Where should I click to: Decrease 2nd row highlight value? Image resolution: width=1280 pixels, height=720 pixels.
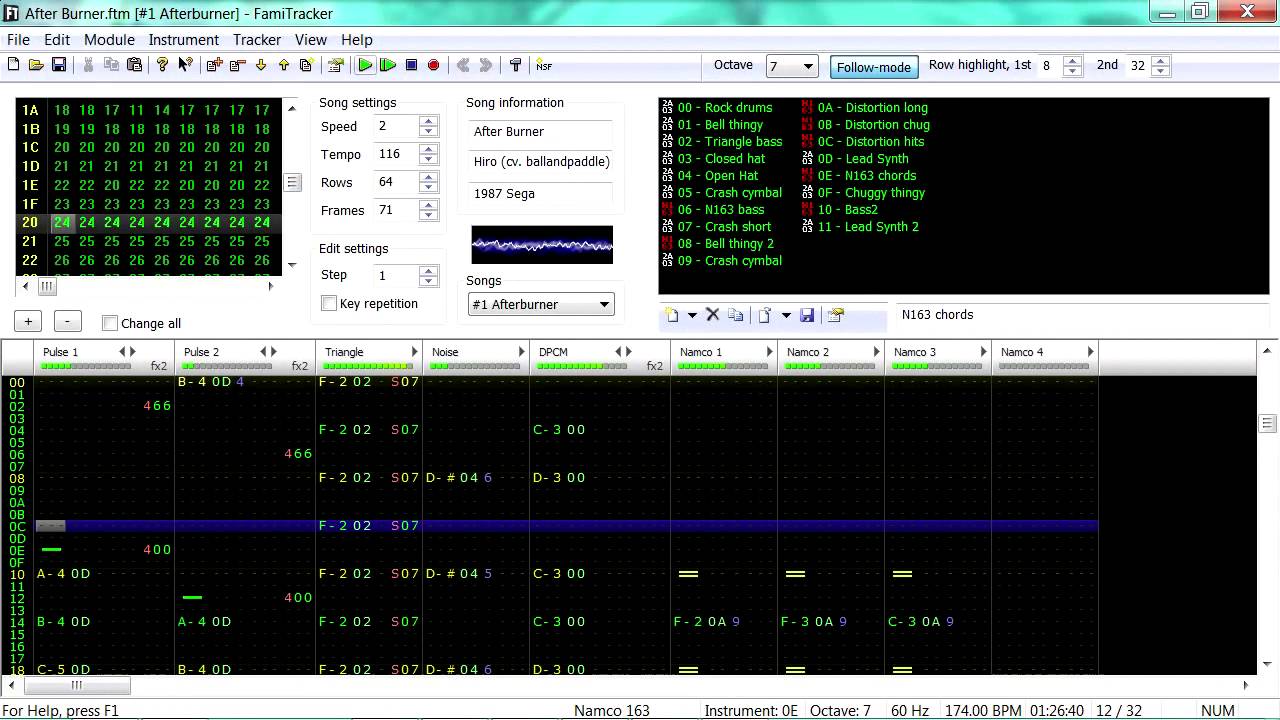1161,72
